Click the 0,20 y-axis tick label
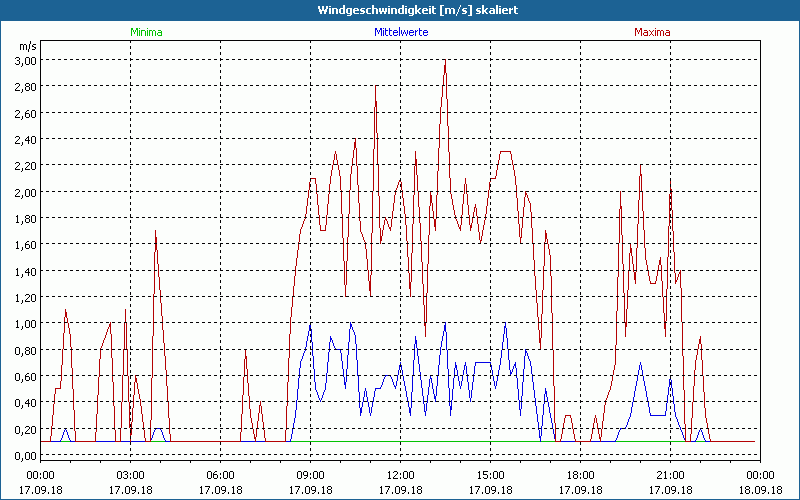 pyautogui.click(x=24, y=429)
